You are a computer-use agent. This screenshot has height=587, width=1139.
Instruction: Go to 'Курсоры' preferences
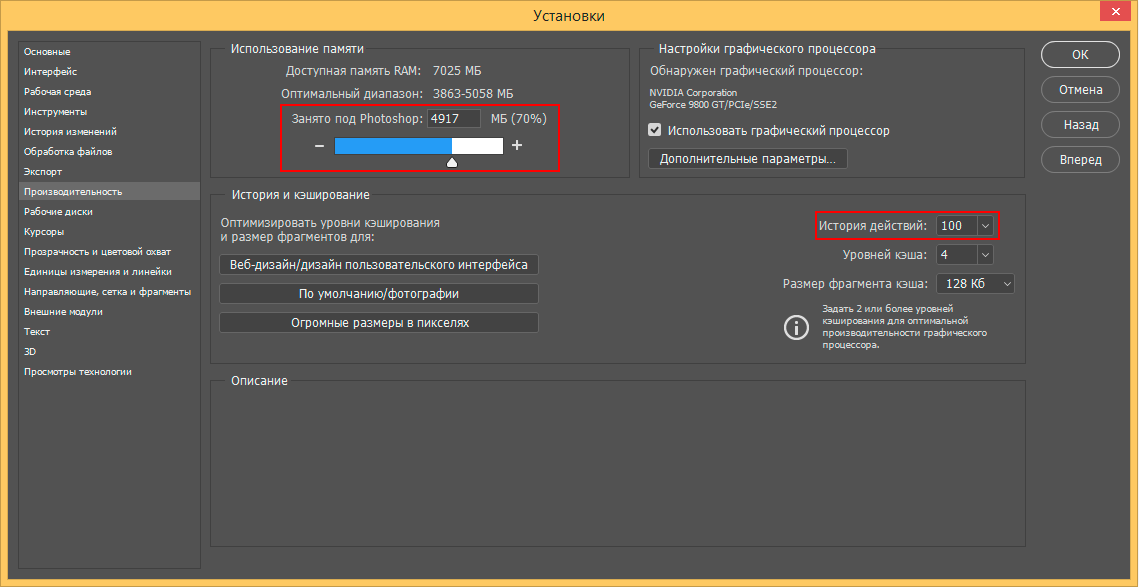[x=44, y=232]
